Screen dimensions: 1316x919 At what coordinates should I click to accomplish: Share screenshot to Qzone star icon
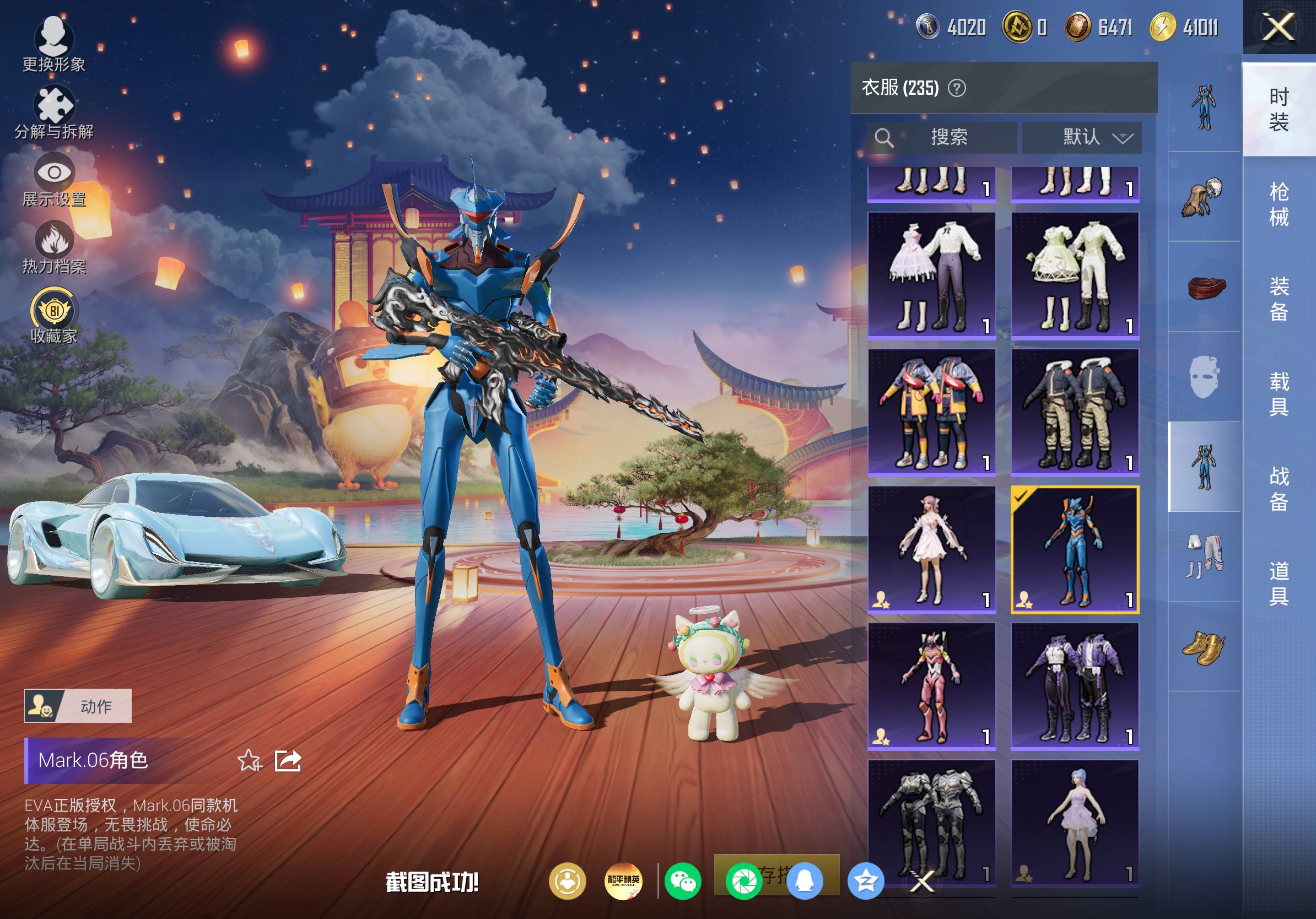point(866,880)
